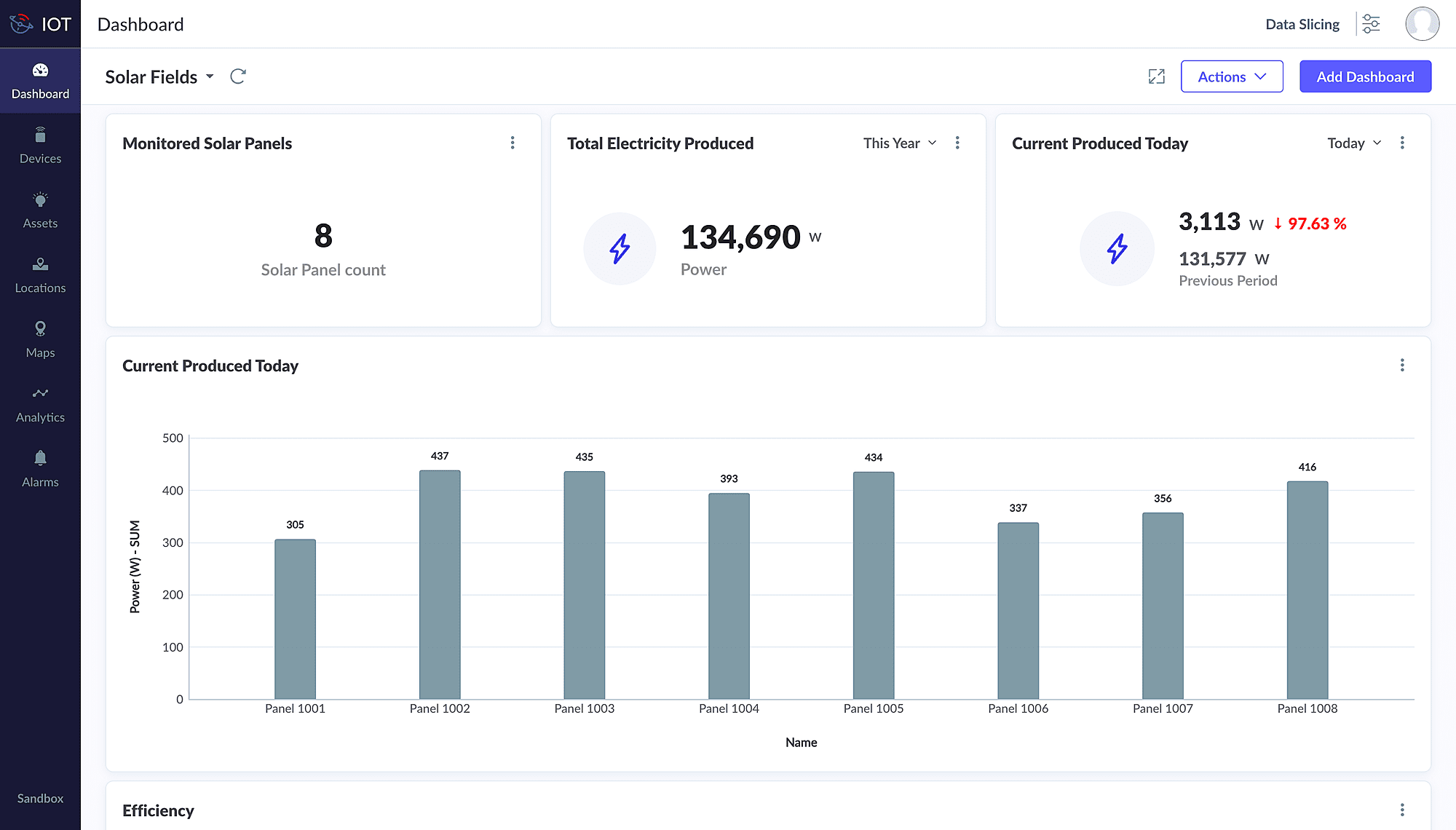Expand the Solar Fields dashboard selector
Image resolution: width=1456 pixels, height=830 pixels.
[159, 76]
